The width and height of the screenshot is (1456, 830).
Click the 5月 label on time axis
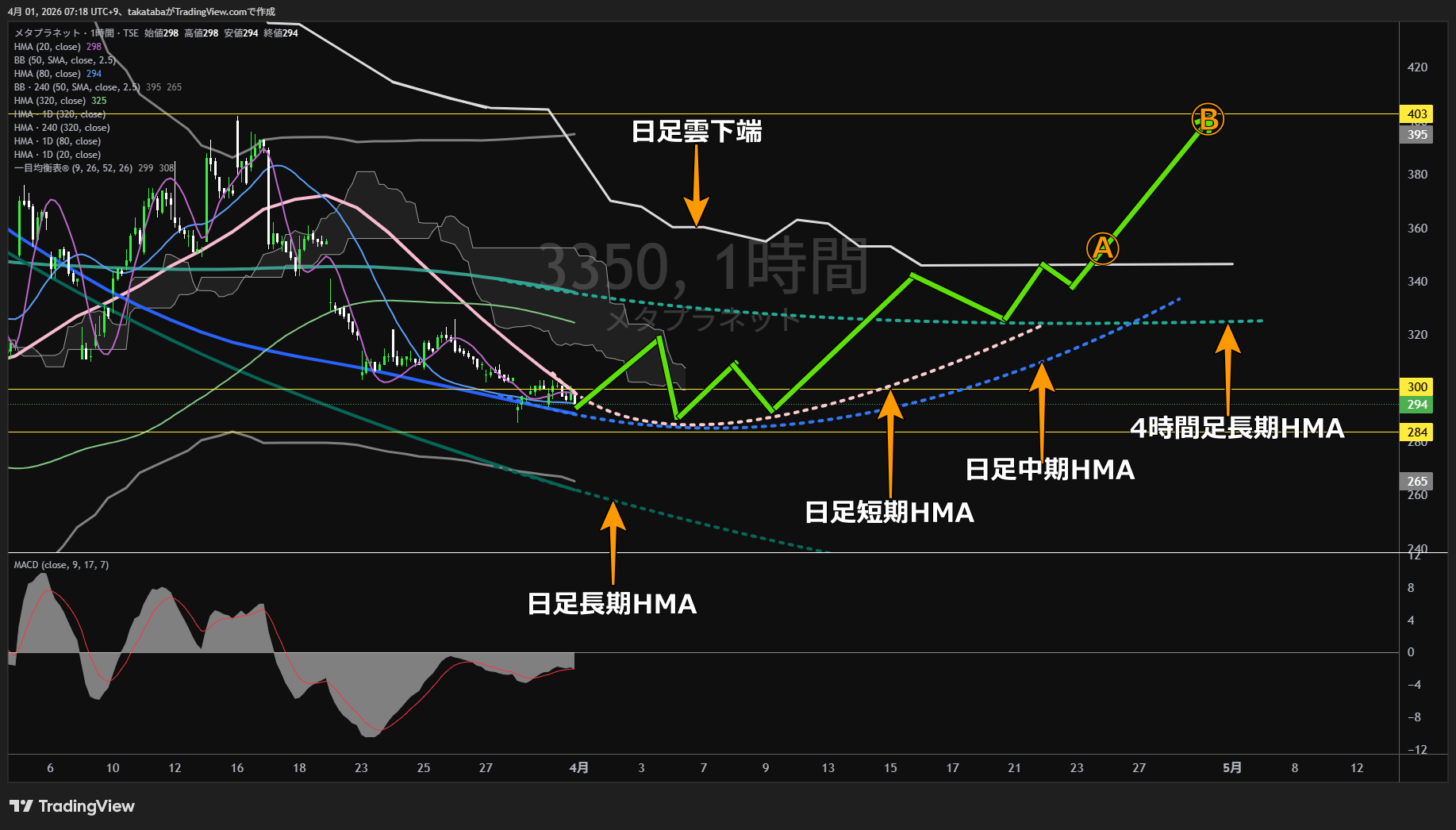coord(1232,767)
